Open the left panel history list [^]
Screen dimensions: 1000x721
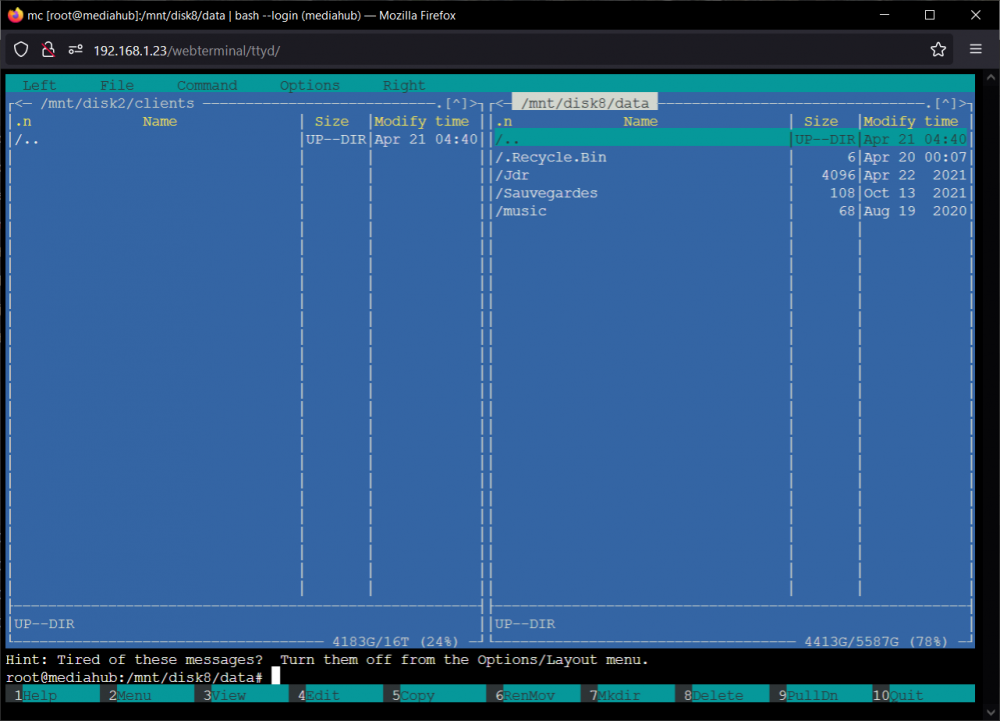pyautogui.click(x=457, y=103)
